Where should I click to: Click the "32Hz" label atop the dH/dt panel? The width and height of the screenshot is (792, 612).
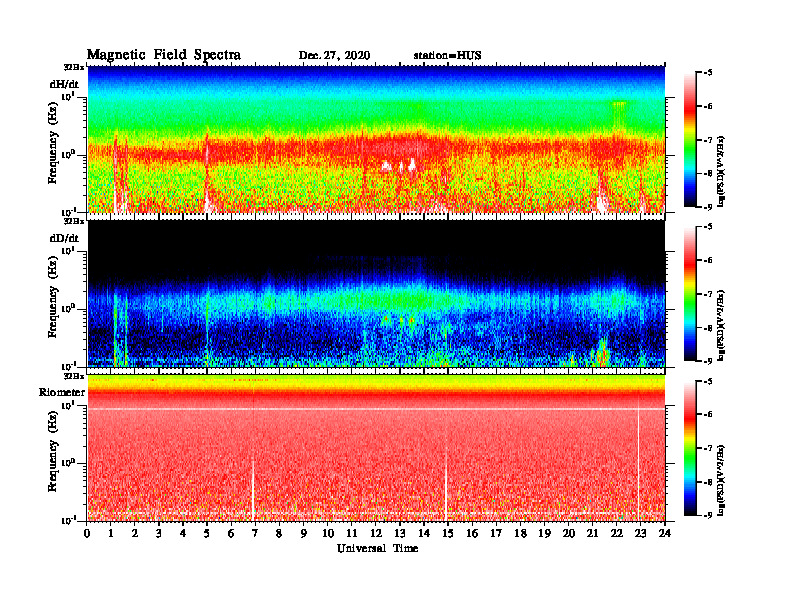pos(74,67)
